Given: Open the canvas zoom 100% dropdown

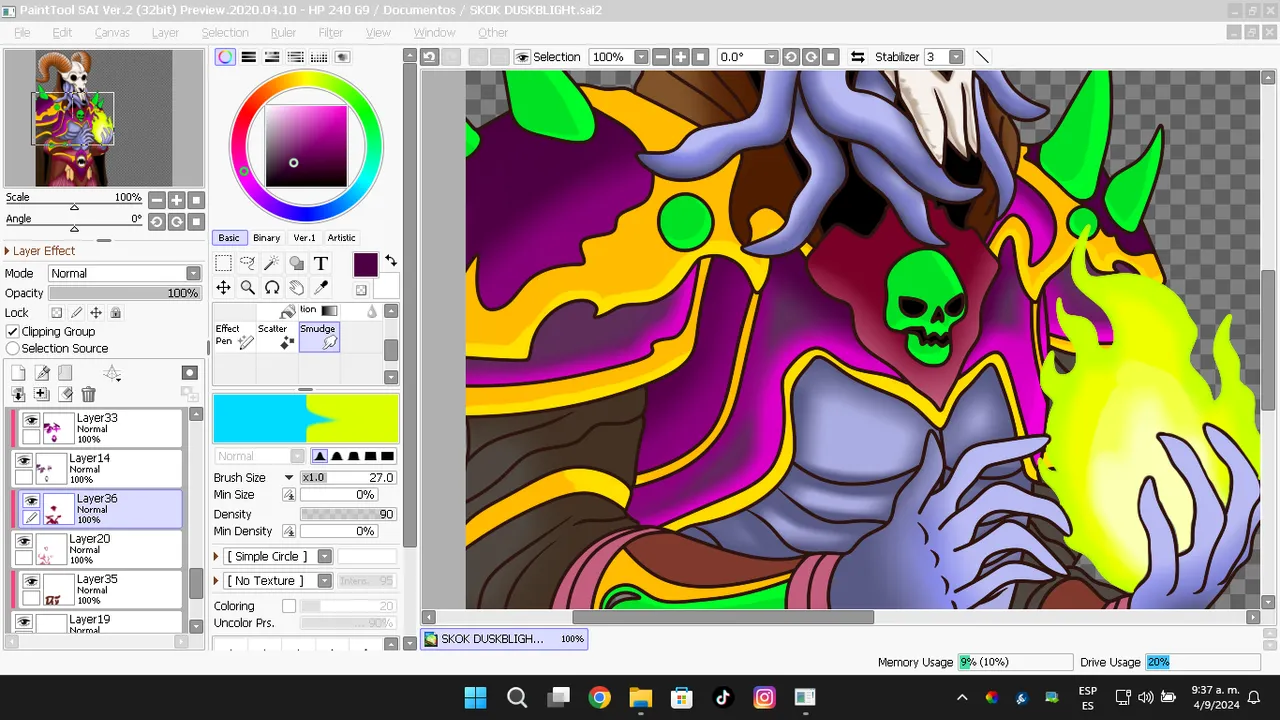Looking at the screenshot, I should (641, 57).
